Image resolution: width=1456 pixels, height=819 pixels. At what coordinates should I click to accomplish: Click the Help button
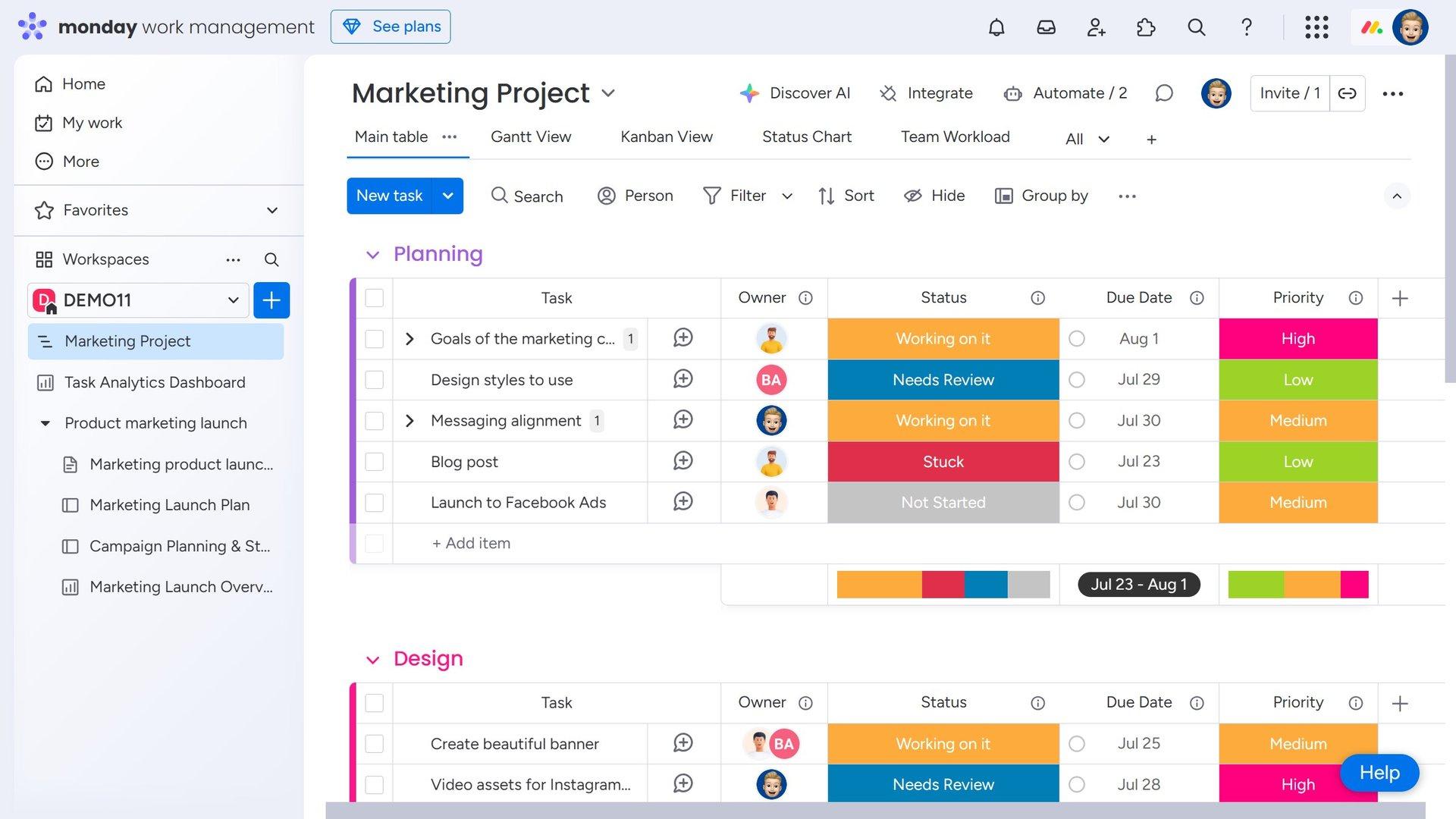click(1379, 773)
